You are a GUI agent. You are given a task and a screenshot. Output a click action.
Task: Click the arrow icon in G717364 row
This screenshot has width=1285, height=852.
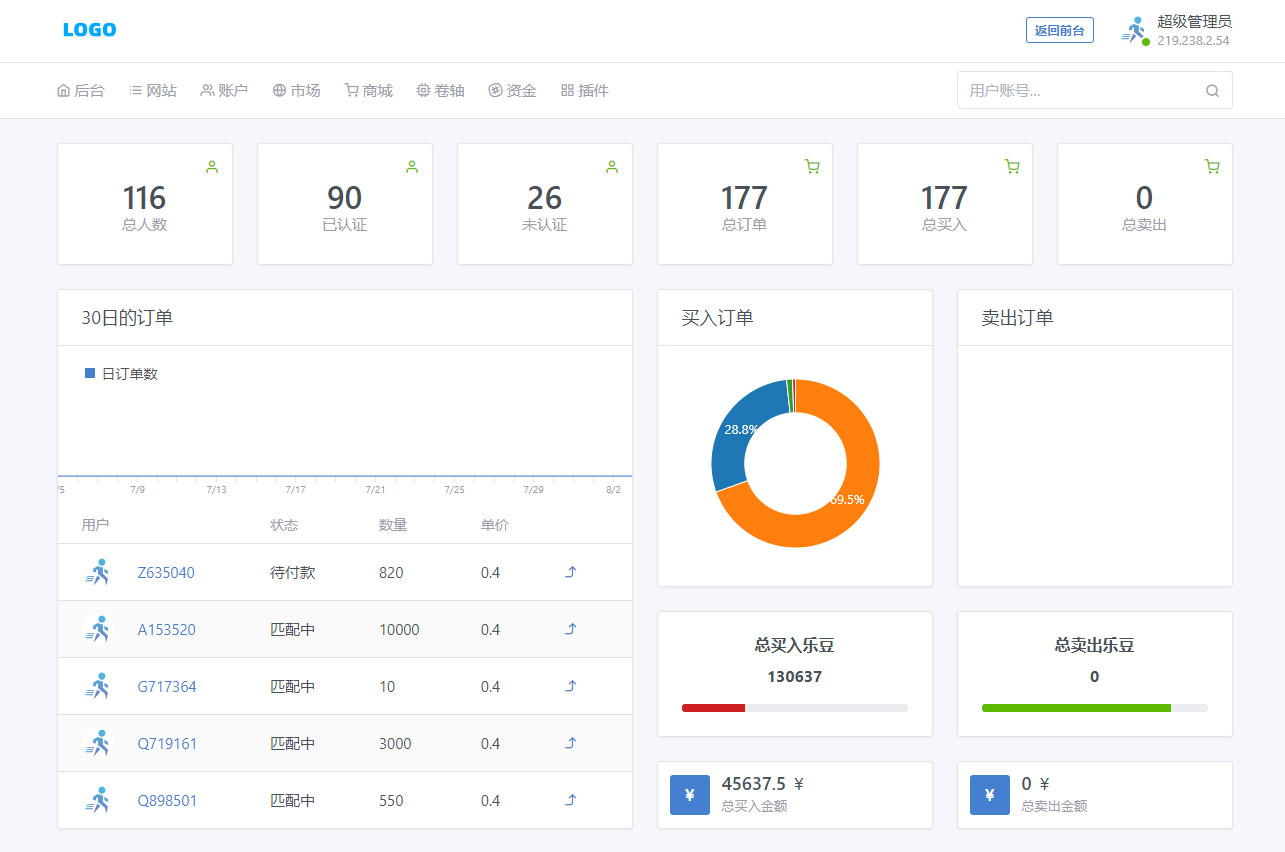[571, 686]
